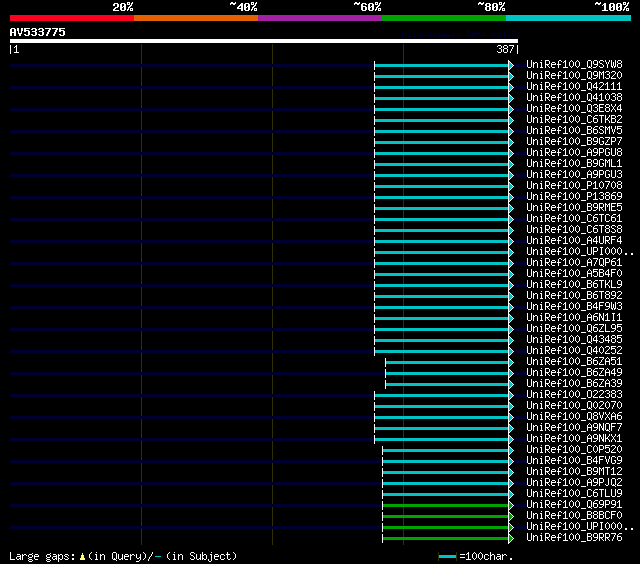Select UniRef100_P10708 label
640x564 pixels.
[x=574, y=186]
